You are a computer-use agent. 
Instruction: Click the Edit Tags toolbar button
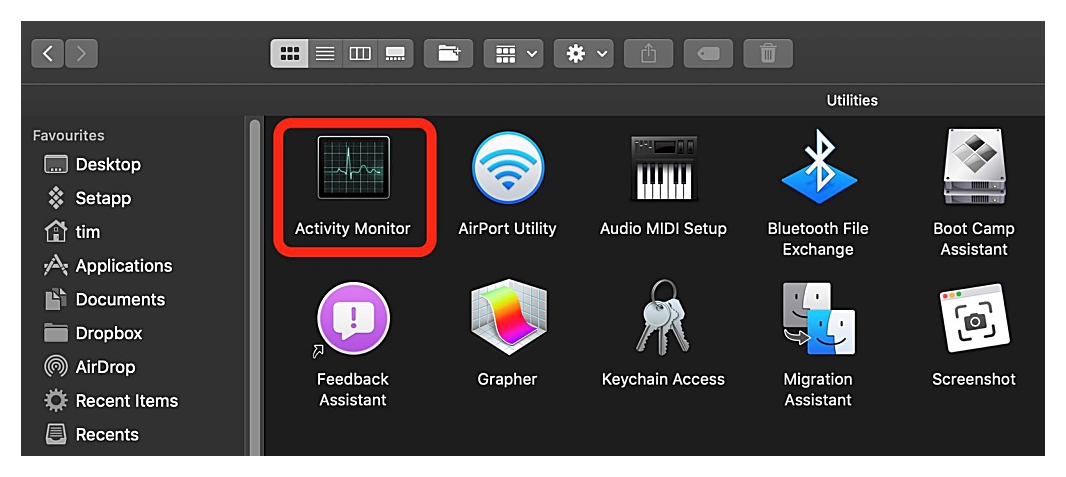click(x=708, y=54)
